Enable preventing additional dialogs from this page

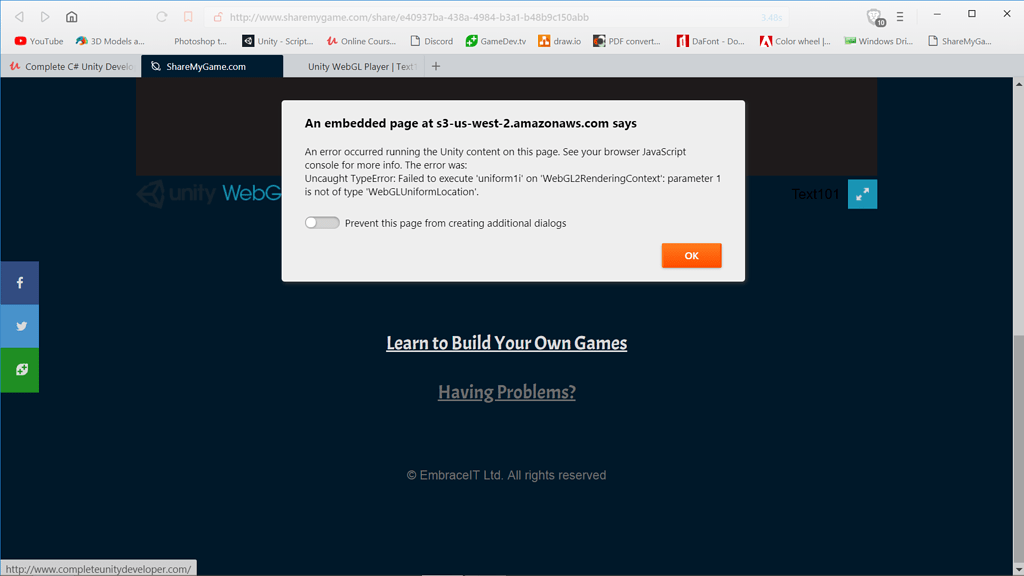pos(321,222)
